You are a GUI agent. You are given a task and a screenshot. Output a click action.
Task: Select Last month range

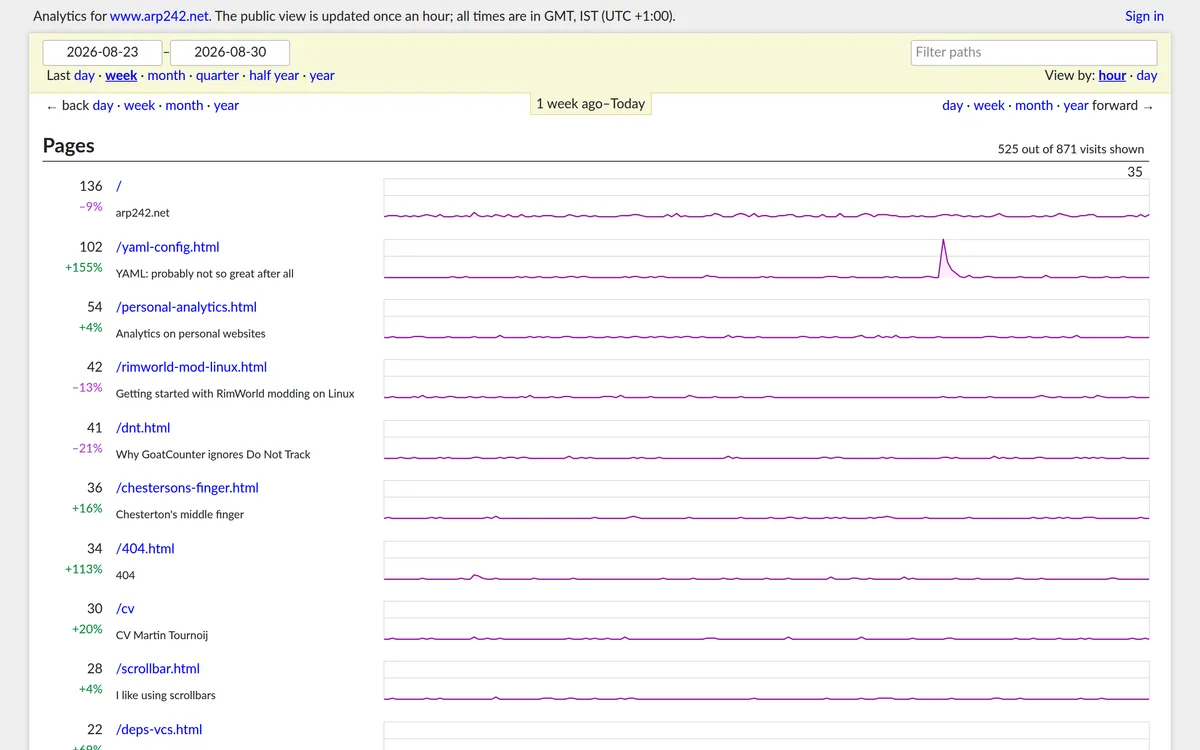(x=166, y=75)
